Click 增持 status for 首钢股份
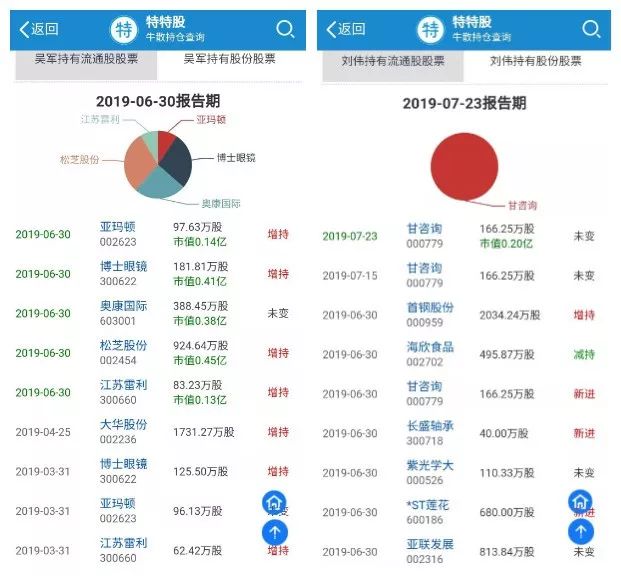The width and height of the screenshot is (621, 576). (584, 315)
